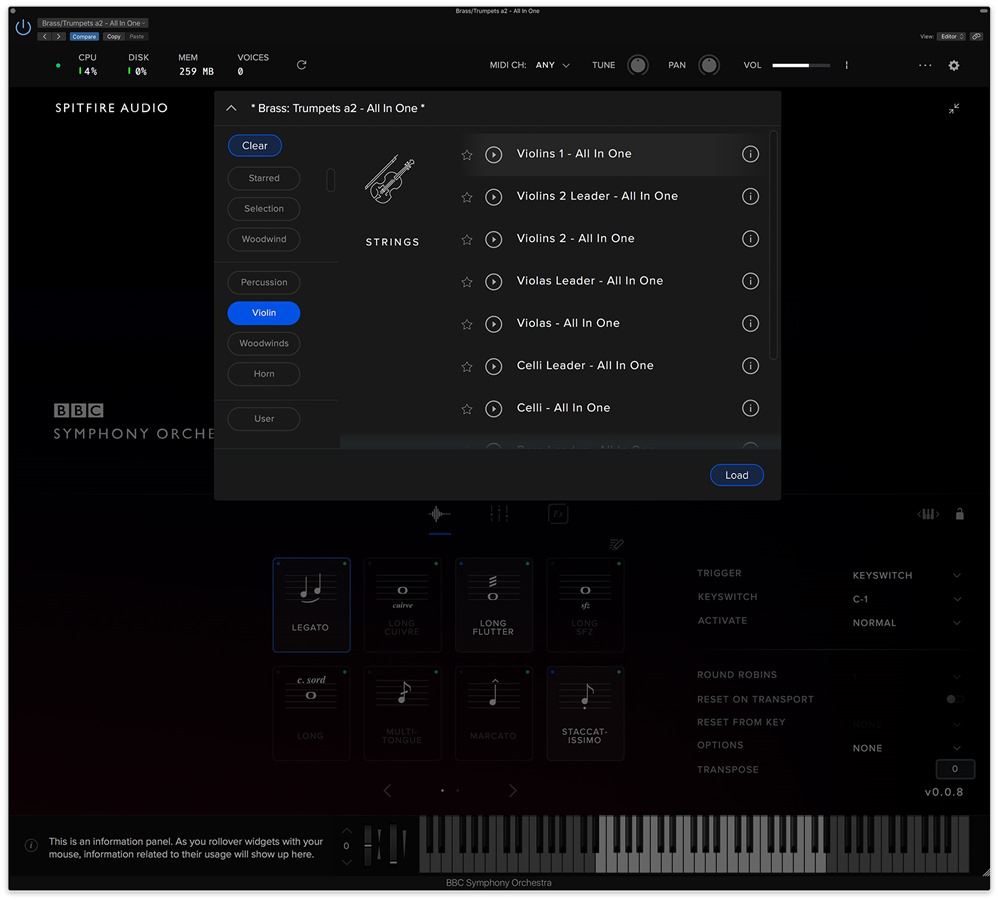Viewport: 998px width, 900px height.
Task: Select the Legato articulation
Action: tap(311, 605)
